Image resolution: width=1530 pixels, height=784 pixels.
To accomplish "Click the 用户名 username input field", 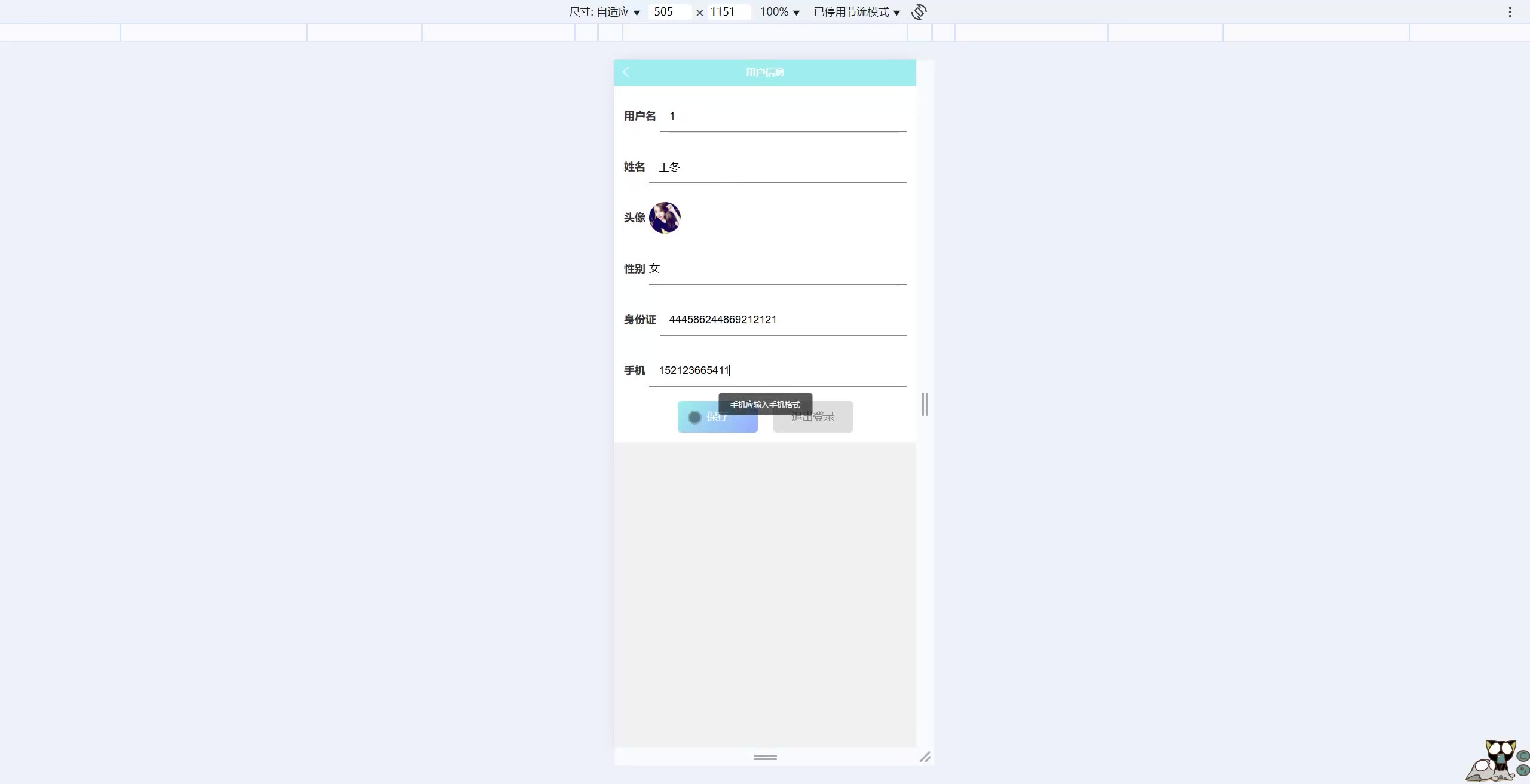I will (783, 117).
